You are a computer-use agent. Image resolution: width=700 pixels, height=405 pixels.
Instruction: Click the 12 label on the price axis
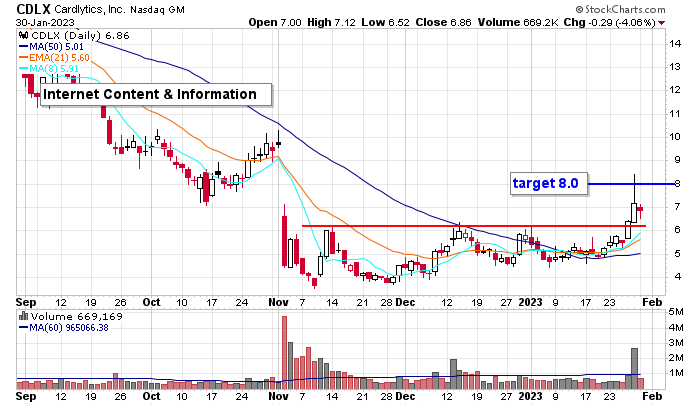click(675, 90)
